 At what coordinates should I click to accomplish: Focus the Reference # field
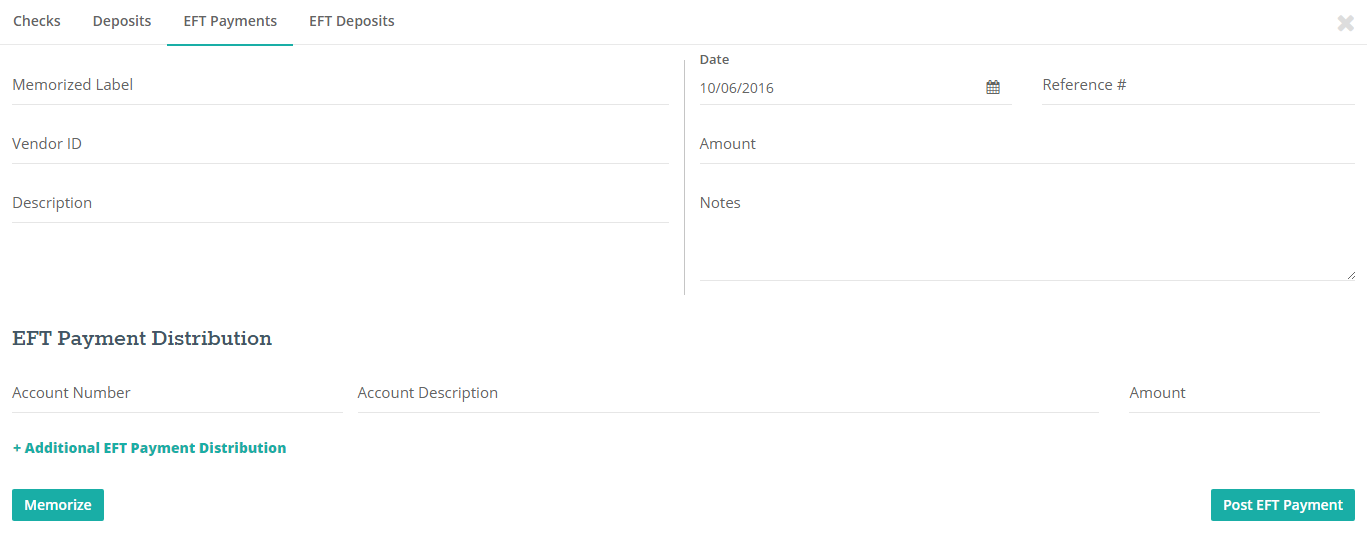click(x=1198, y=86)
